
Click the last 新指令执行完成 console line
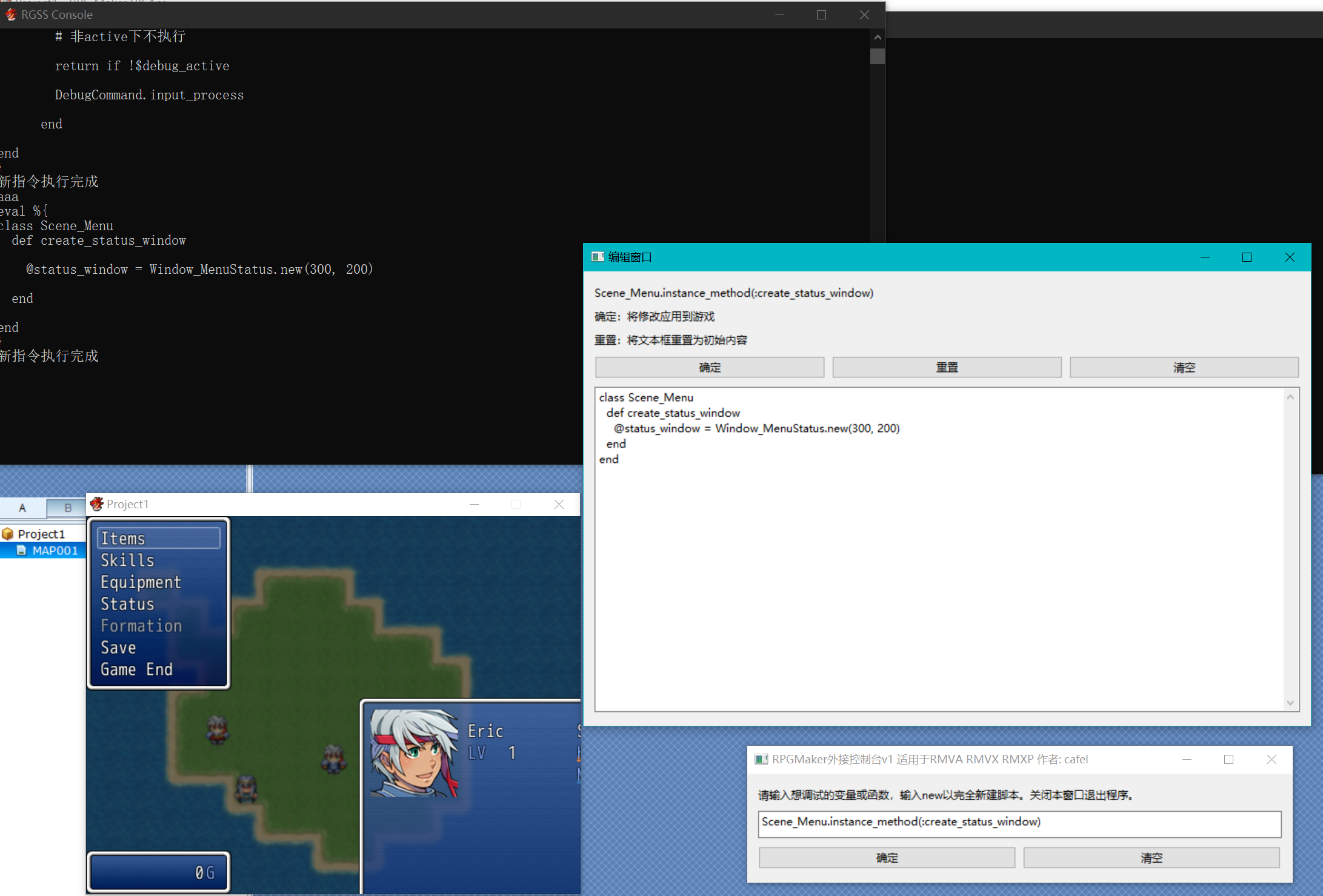49,356
